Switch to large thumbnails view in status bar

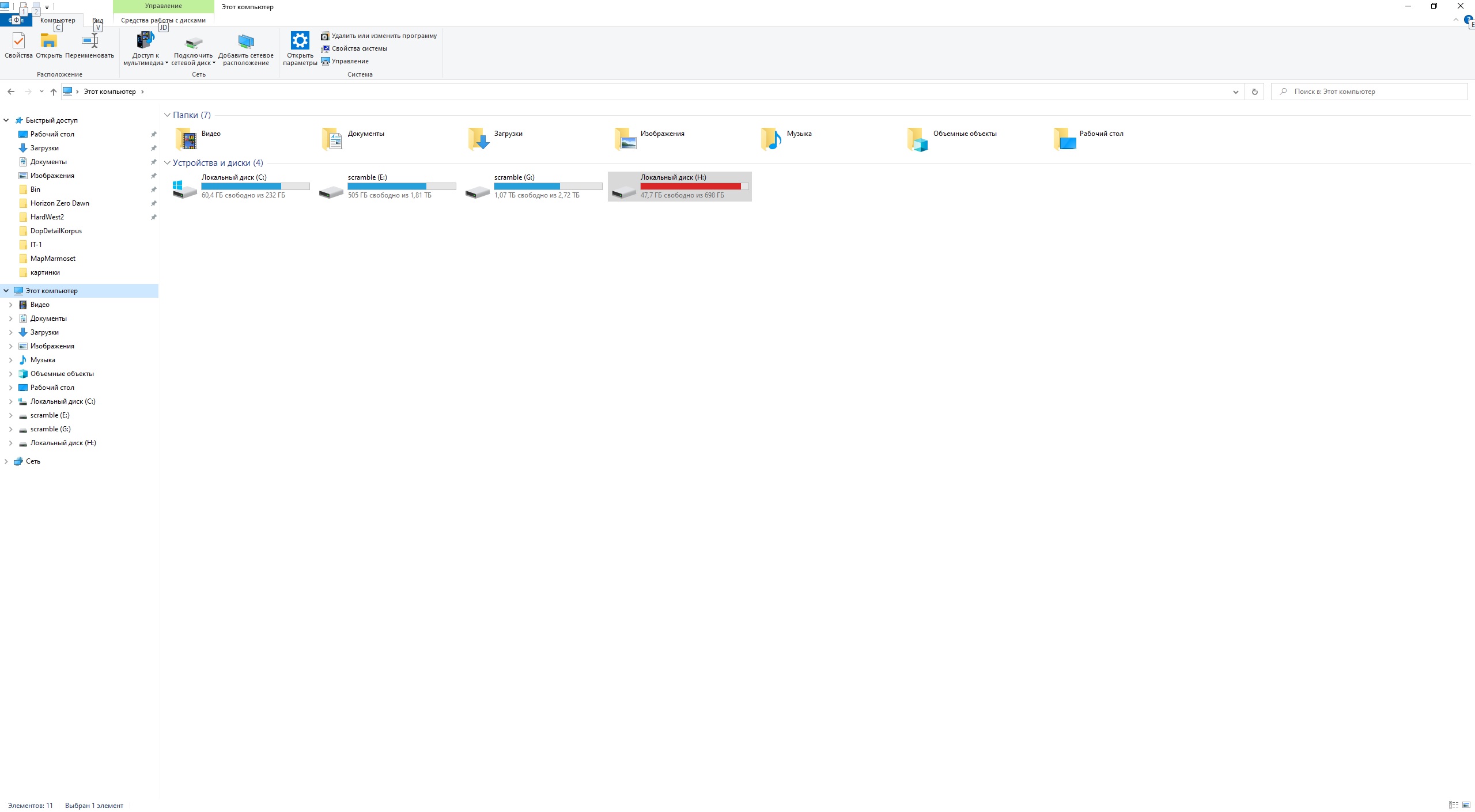[1466, 805]
